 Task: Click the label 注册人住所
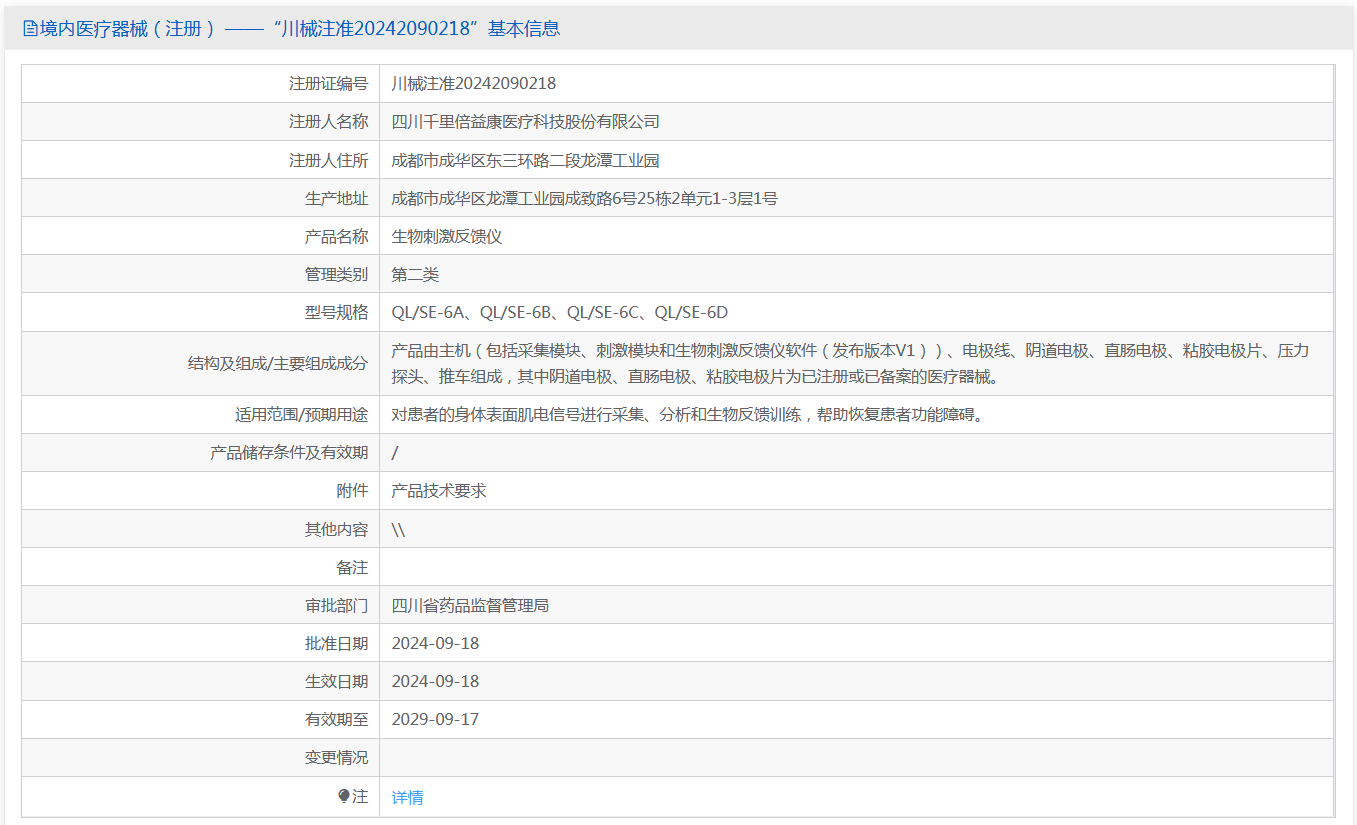328,160
